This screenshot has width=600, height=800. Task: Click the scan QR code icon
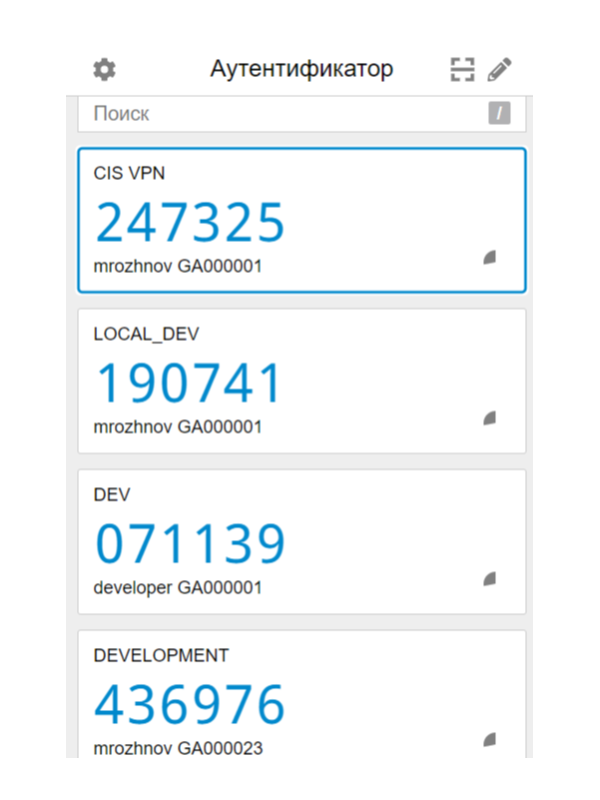point(461,69)
